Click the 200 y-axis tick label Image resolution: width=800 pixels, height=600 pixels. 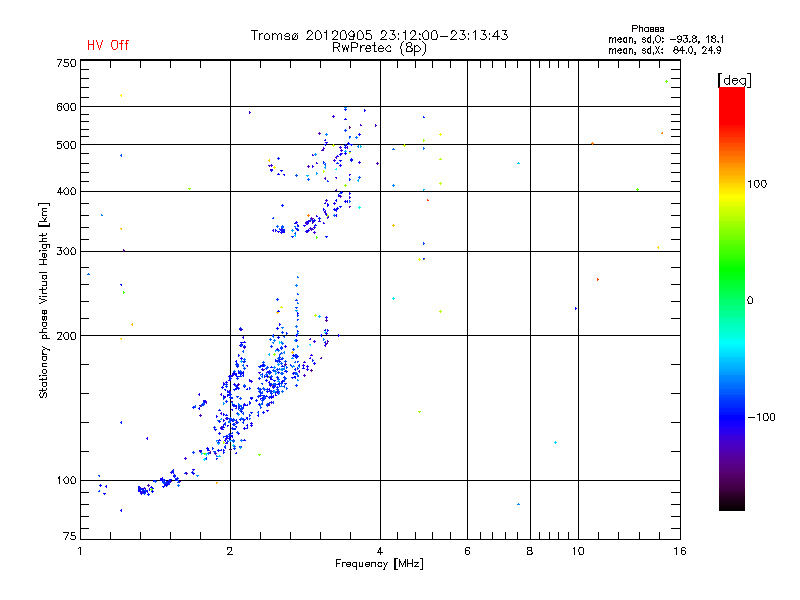pos(66,336)
